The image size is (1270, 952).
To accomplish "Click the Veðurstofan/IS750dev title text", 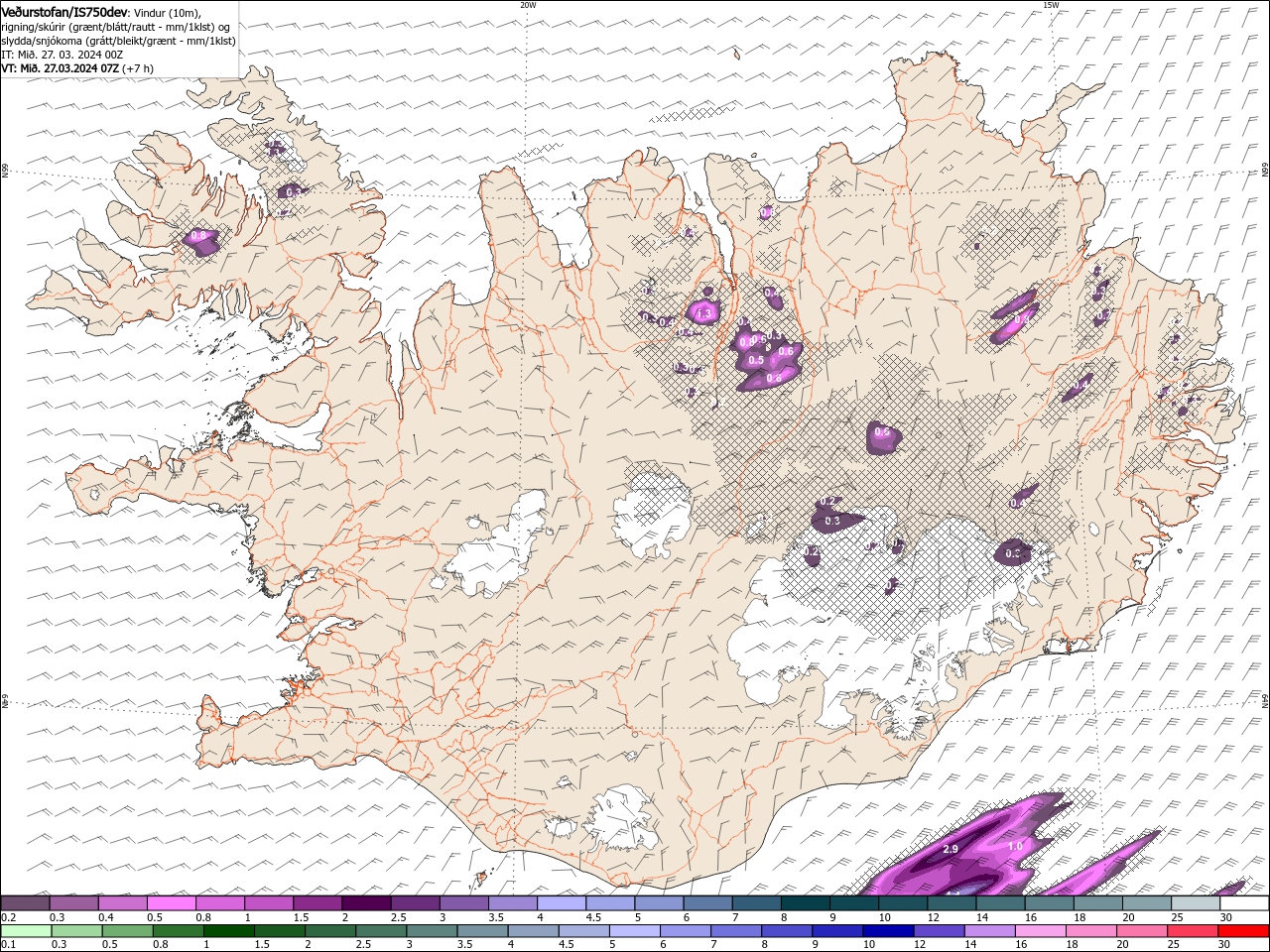I will 64,11.
